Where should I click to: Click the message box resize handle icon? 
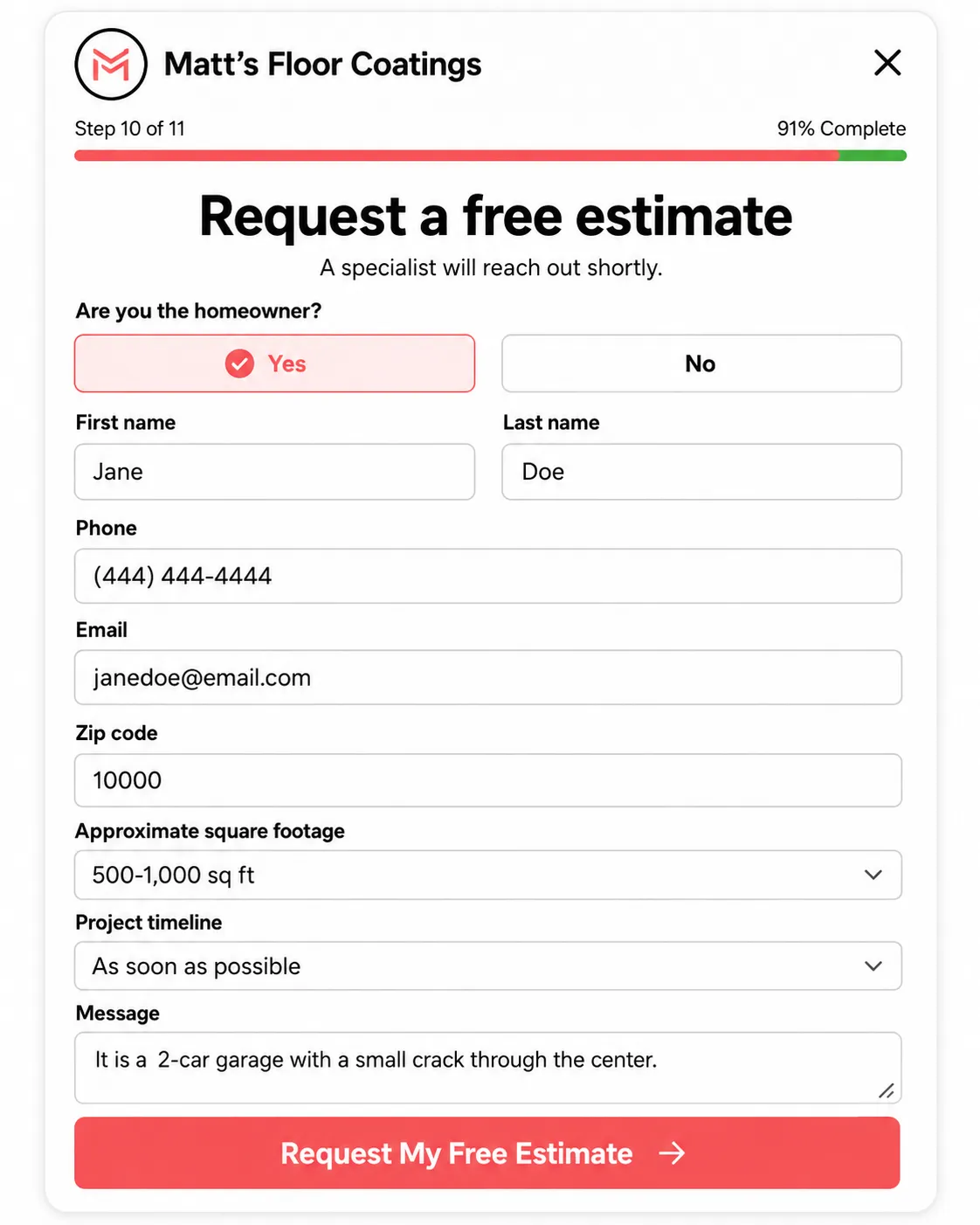[886, 1090]
